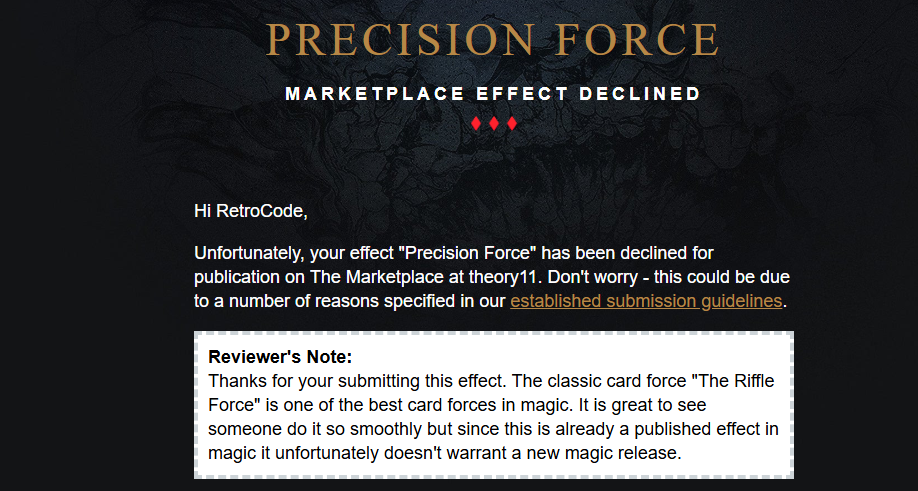
Task: Click the bold "Reviewer's Note:" label
Action: coord(280,357)
